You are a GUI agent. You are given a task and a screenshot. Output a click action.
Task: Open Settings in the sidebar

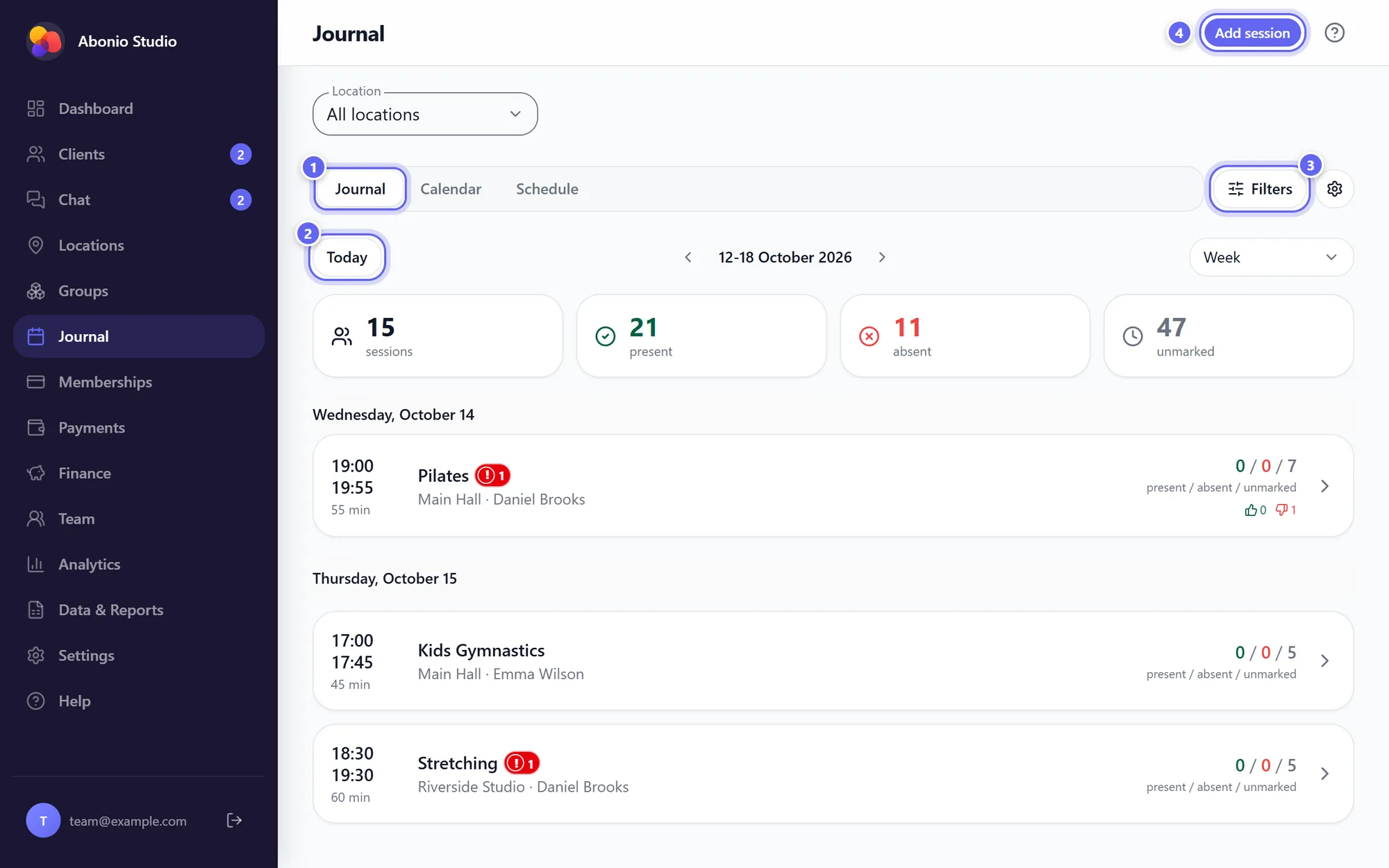139,656
